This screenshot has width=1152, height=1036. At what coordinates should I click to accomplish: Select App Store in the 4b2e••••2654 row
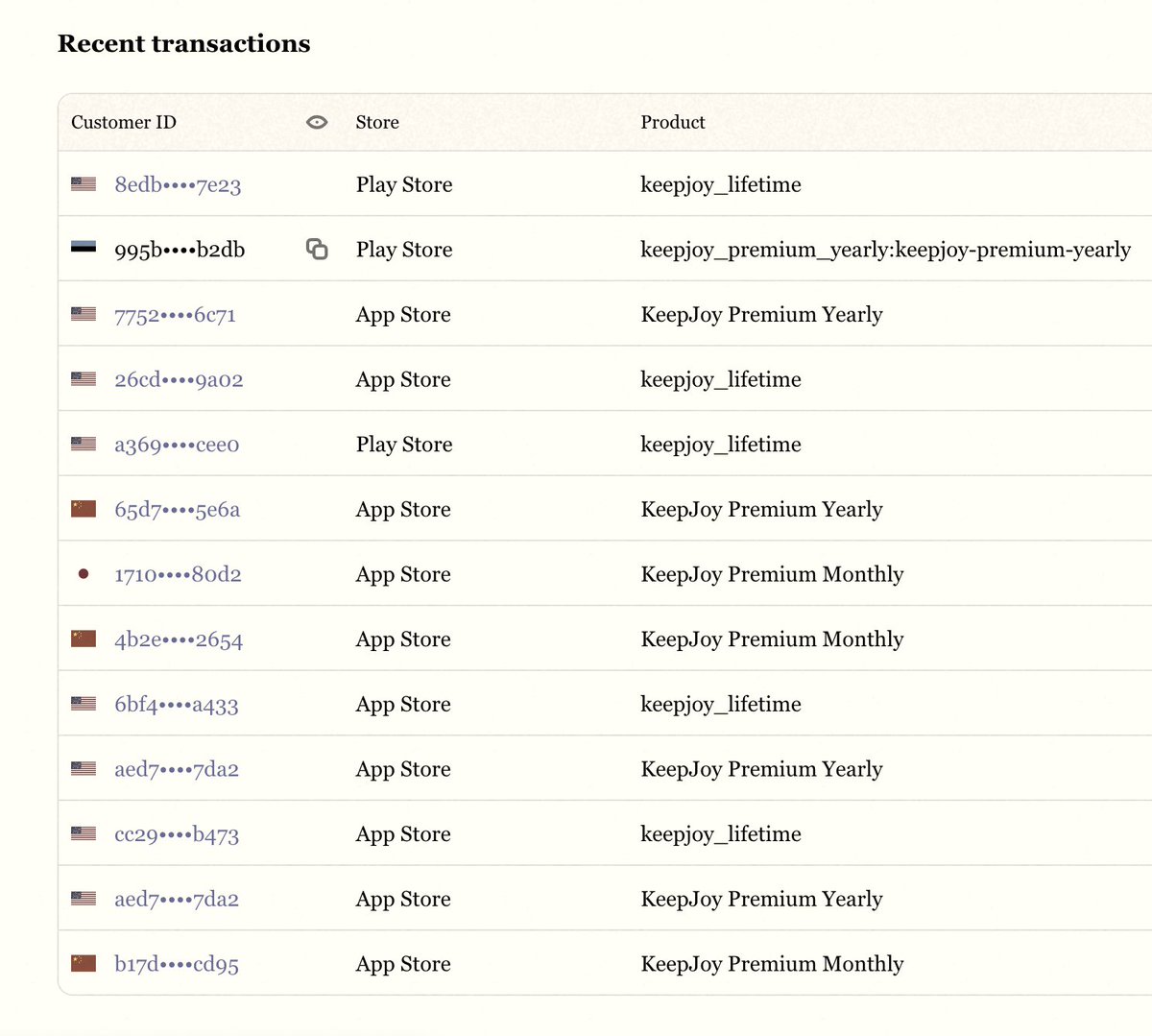tap(403, 639)
